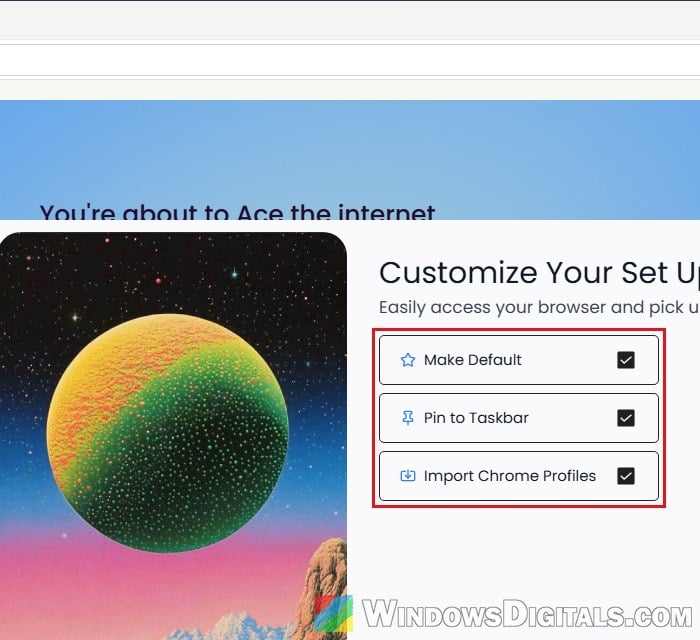Uncheck the Import Chrome Profiles checkbox
The width and height of the screenshot is (700, 640).
[625, 476]
